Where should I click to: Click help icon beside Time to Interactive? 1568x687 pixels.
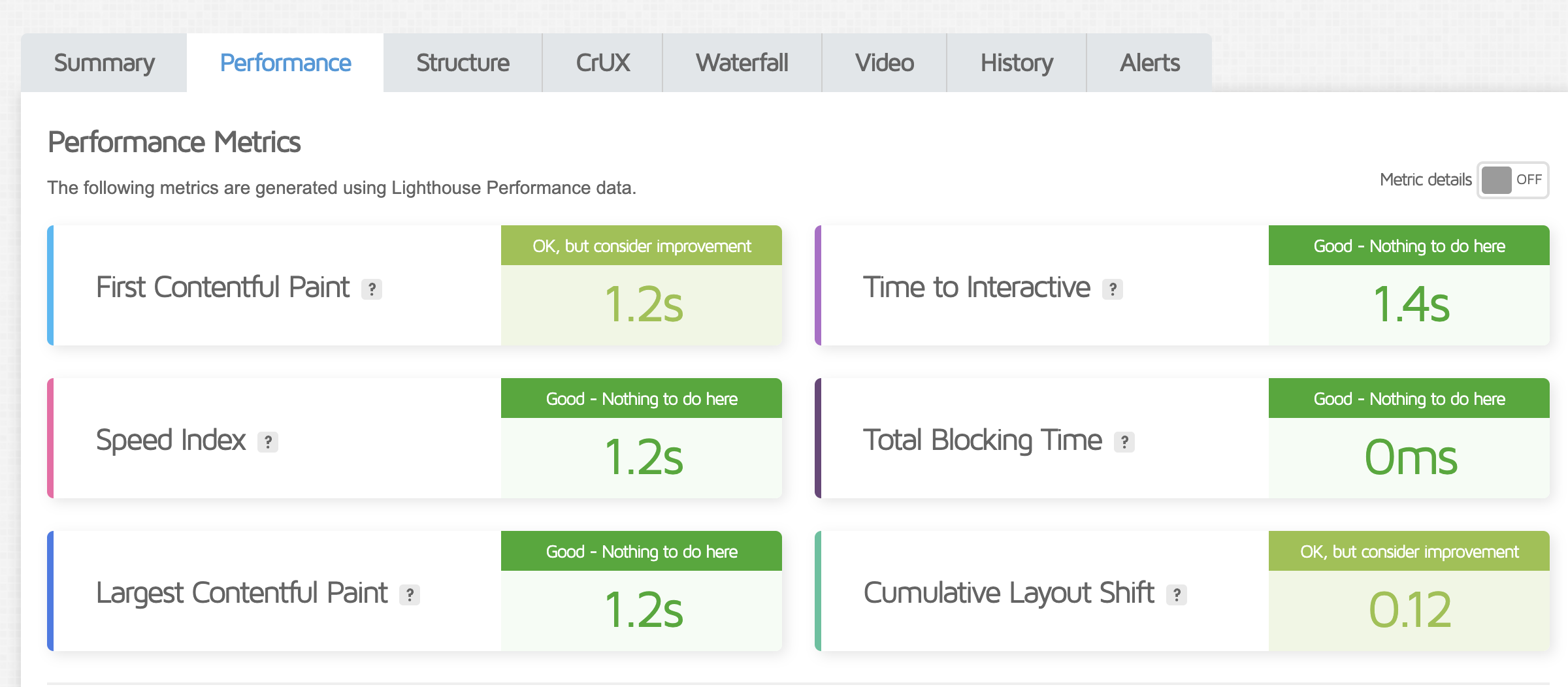[x=1112, y=289]
